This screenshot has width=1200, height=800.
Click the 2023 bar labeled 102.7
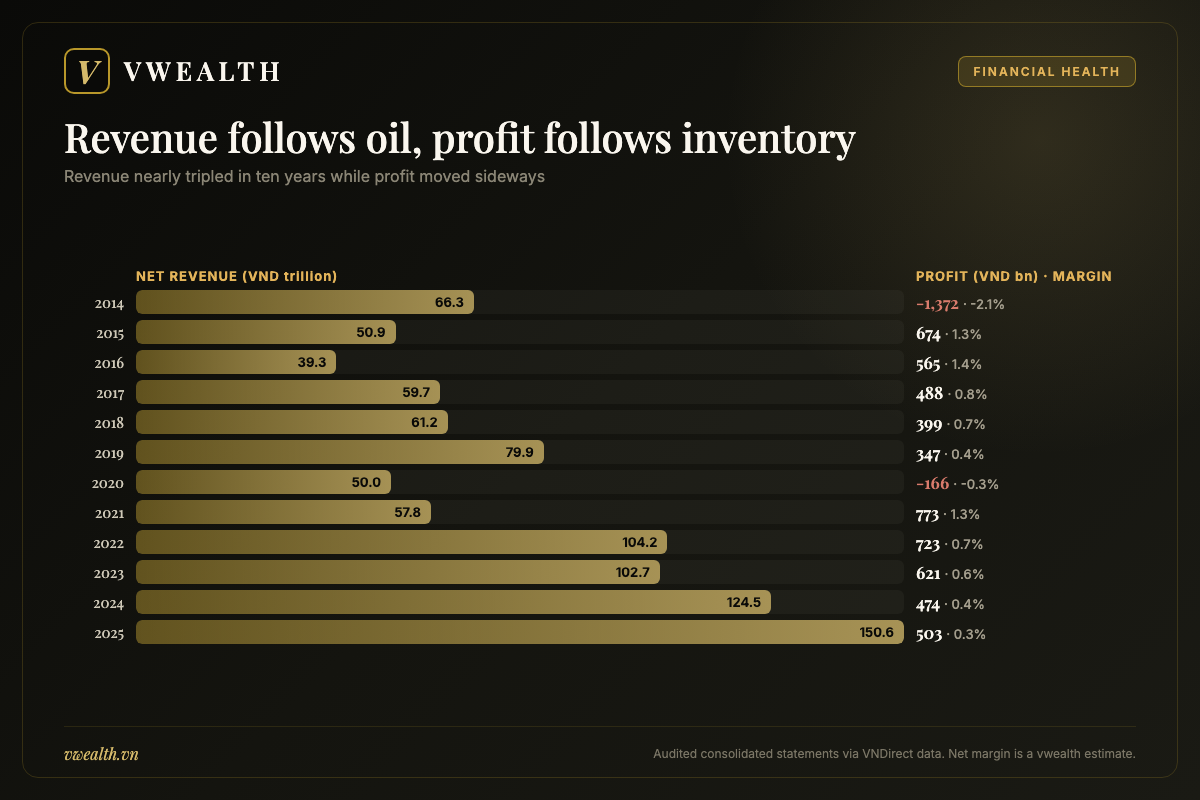click(x=398, y=572)
